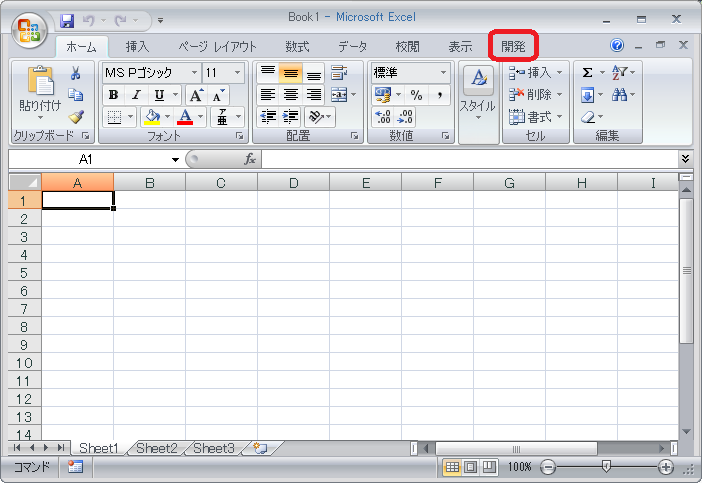The width and height of the screenshot is (702, 483).
Task: Apply red font color
Action: tap(185, 117)
